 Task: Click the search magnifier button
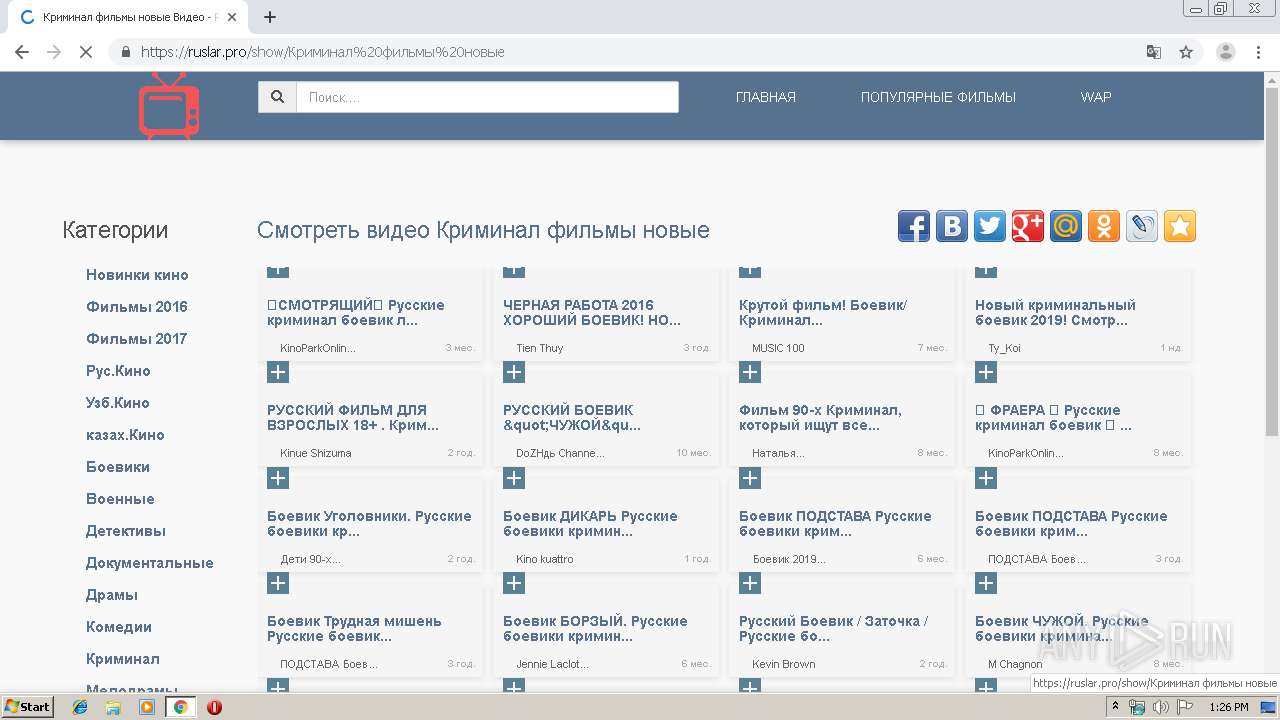coord(277,97)
